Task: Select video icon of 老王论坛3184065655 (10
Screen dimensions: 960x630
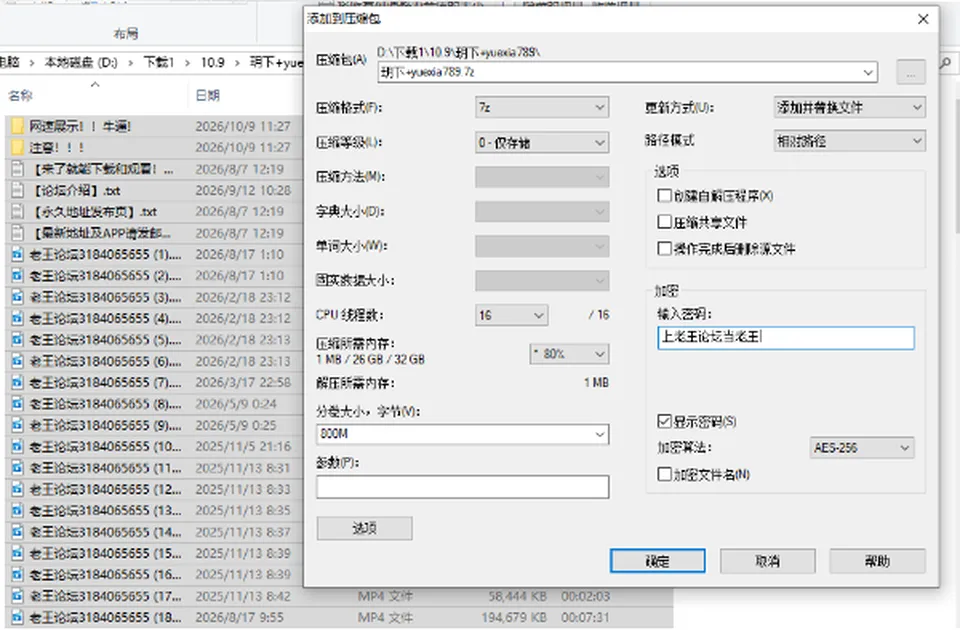Action: [x=18, y=446]
